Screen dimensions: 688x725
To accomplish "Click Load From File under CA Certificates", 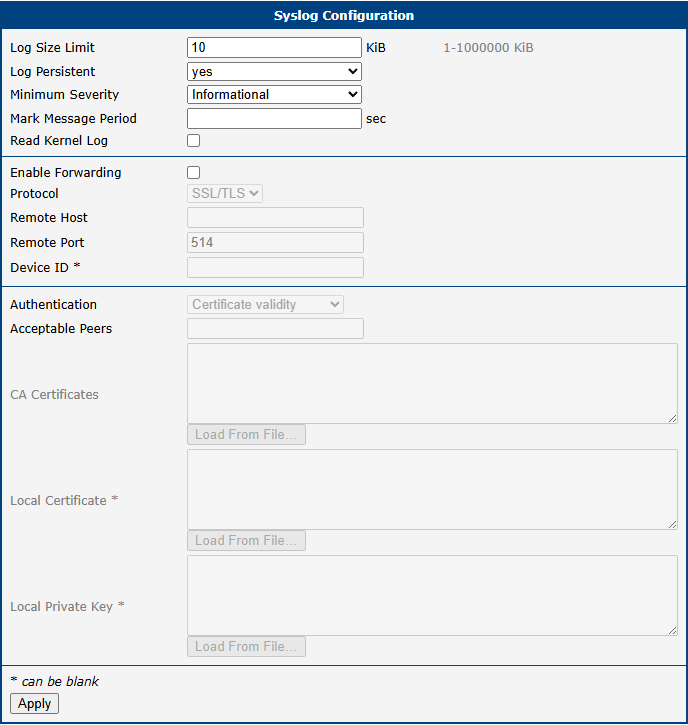I will (x=246, y=435).
